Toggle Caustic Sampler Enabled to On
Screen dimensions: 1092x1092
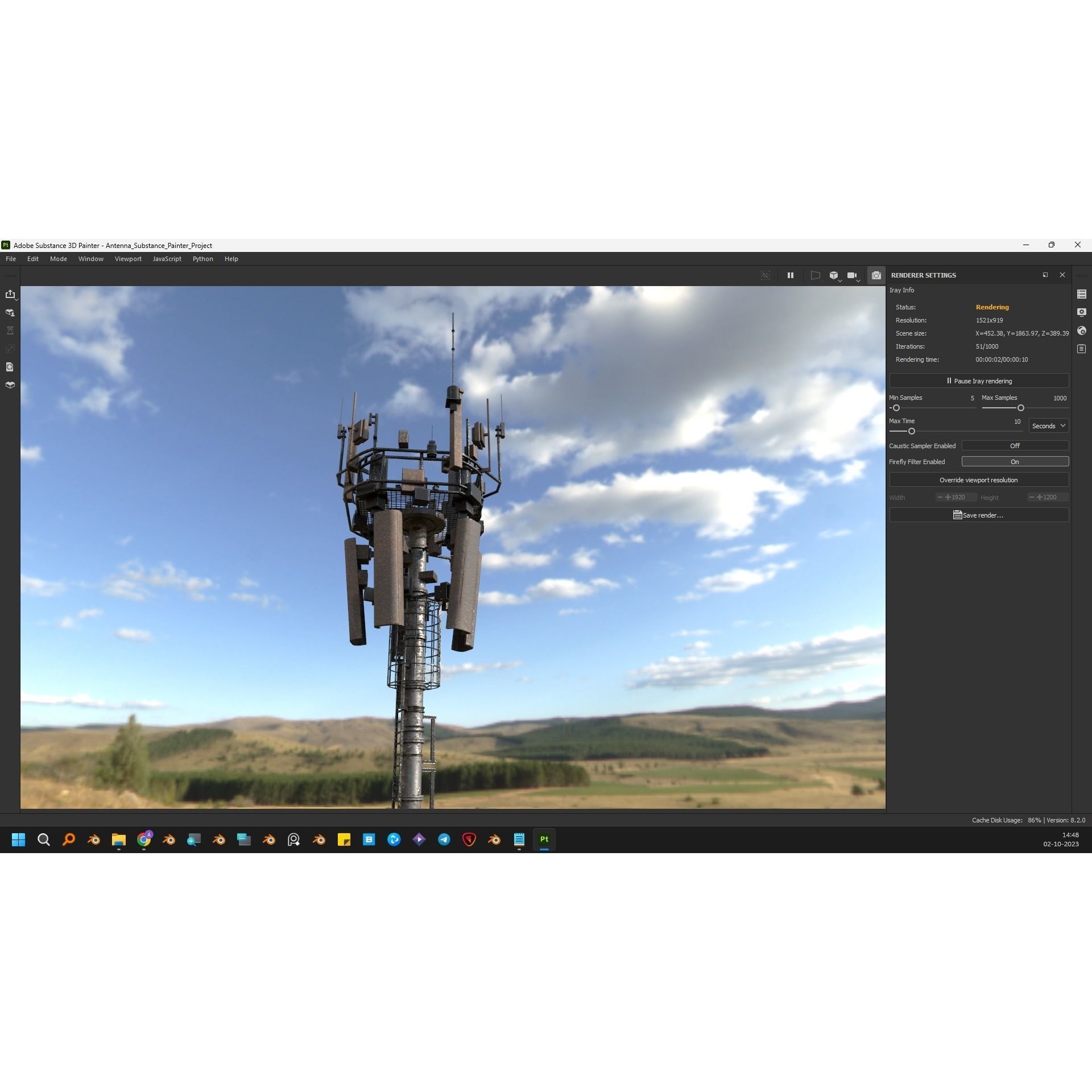[1015, 445]
